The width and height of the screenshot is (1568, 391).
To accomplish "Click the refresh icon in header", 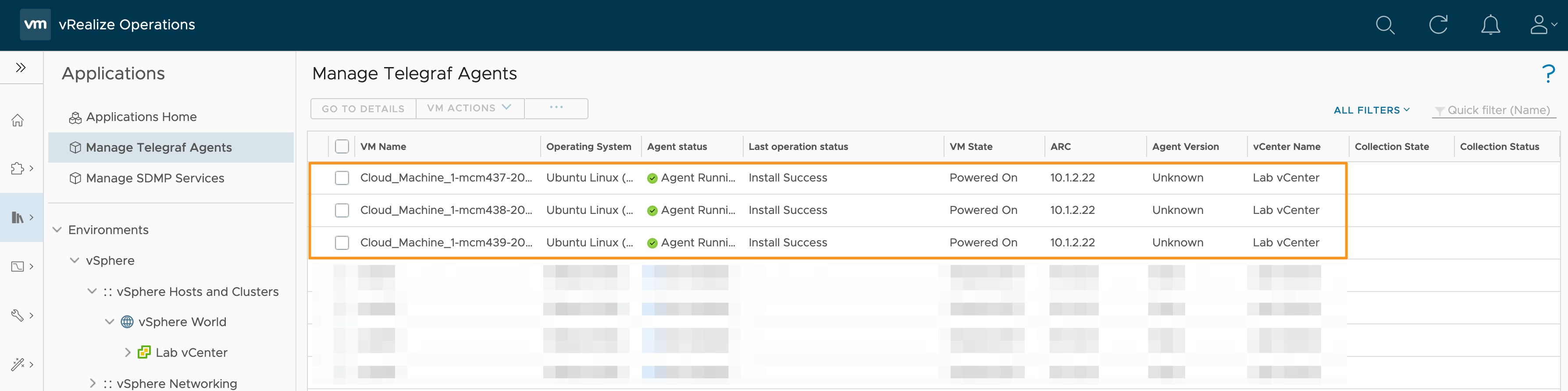I will (x=1438, y=25).
